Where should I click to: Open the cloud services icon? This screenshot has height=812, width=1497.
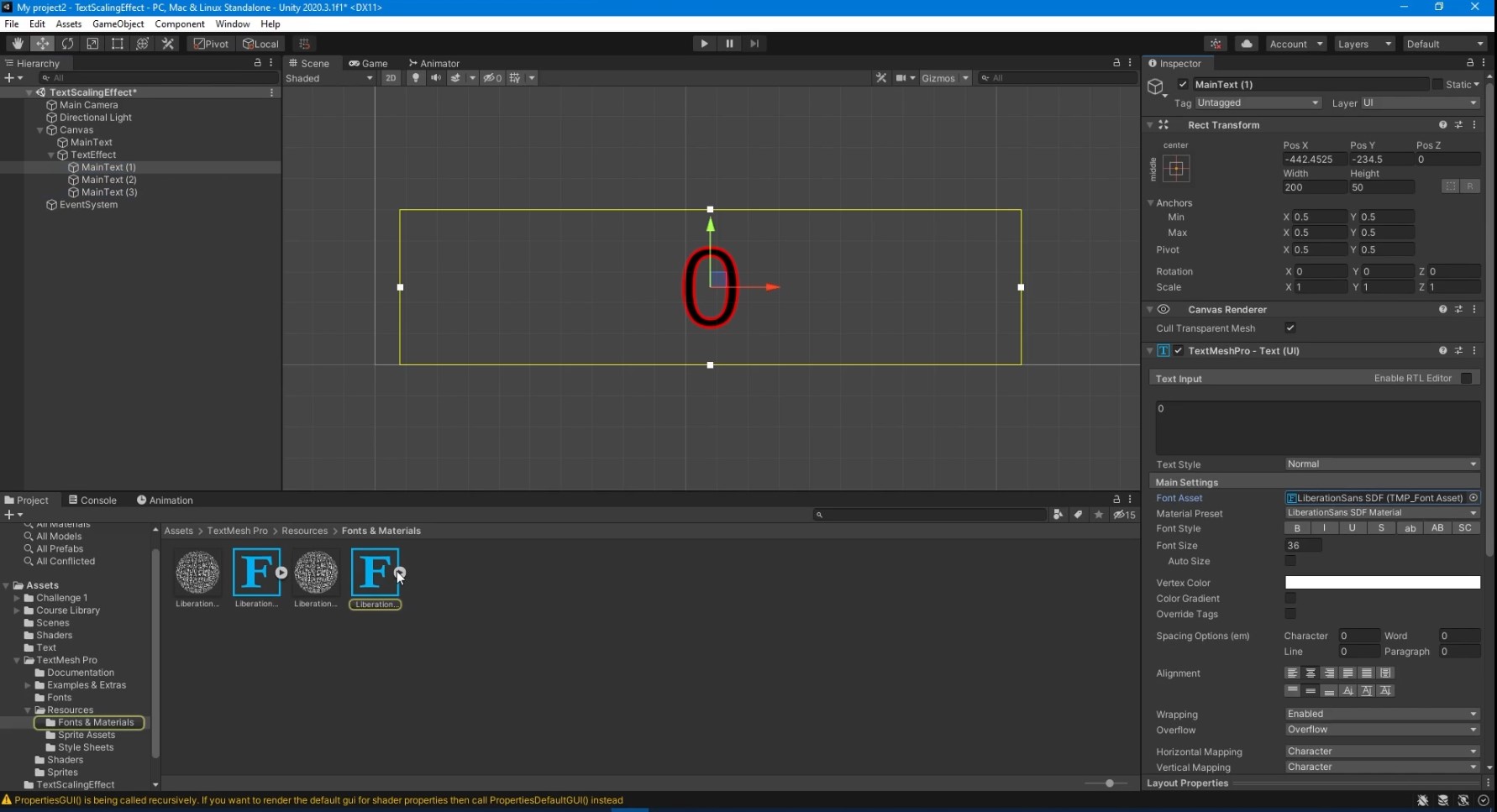click(x=1247, y=44)
